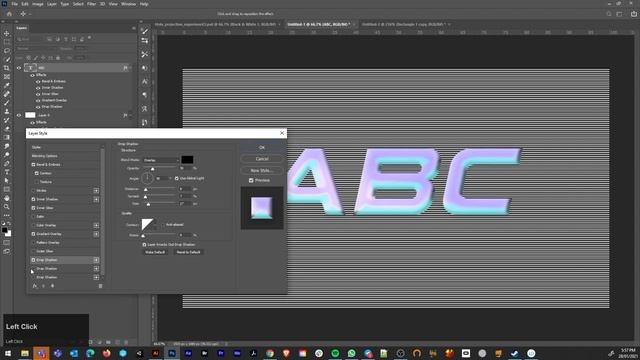640x360 pixels.
Task: Open the Image menu
Action: click(38, 4)
